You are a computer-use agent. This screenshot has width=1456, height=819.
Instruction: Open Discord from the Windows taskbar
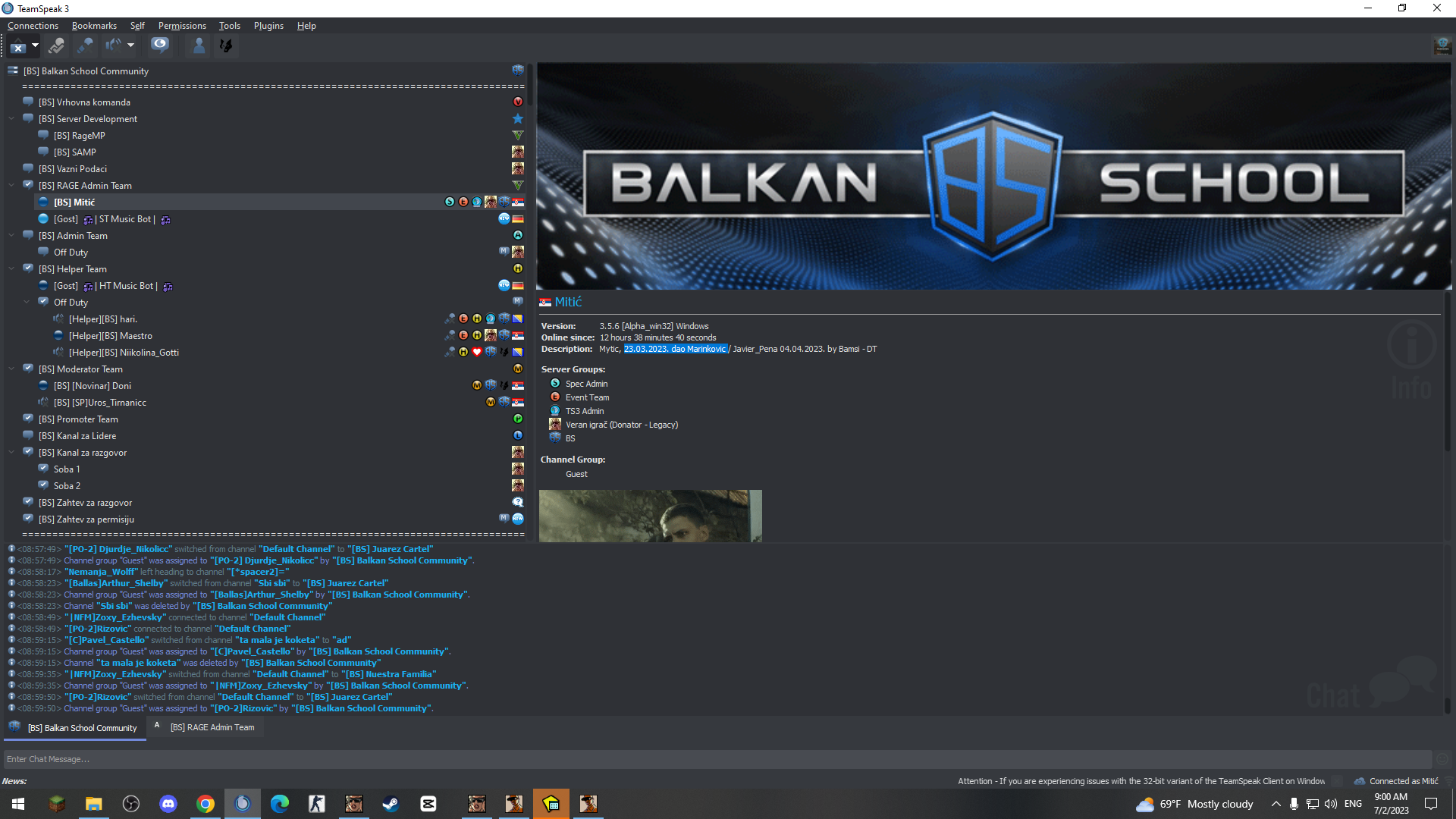tap(168, 804)
